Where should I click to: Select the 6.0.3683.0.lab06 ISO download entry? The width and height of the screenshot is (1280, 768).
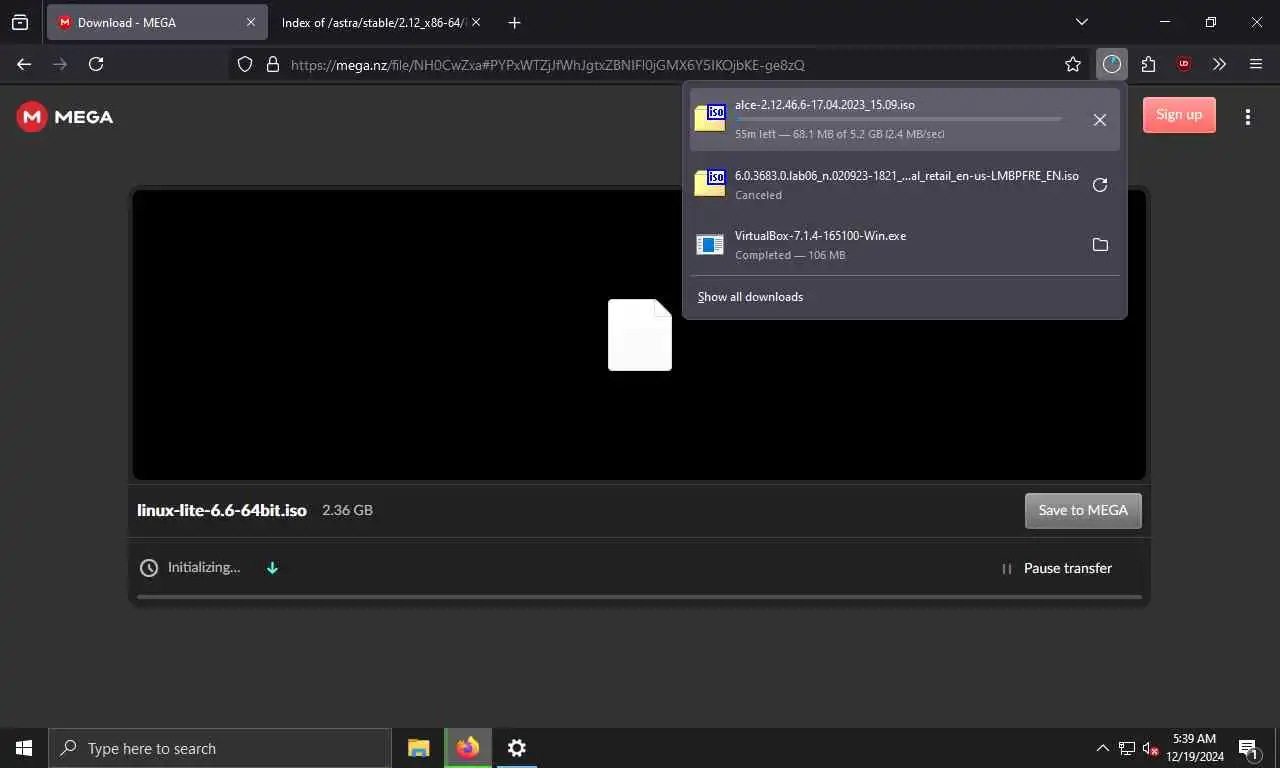click(x=905, y=185)
